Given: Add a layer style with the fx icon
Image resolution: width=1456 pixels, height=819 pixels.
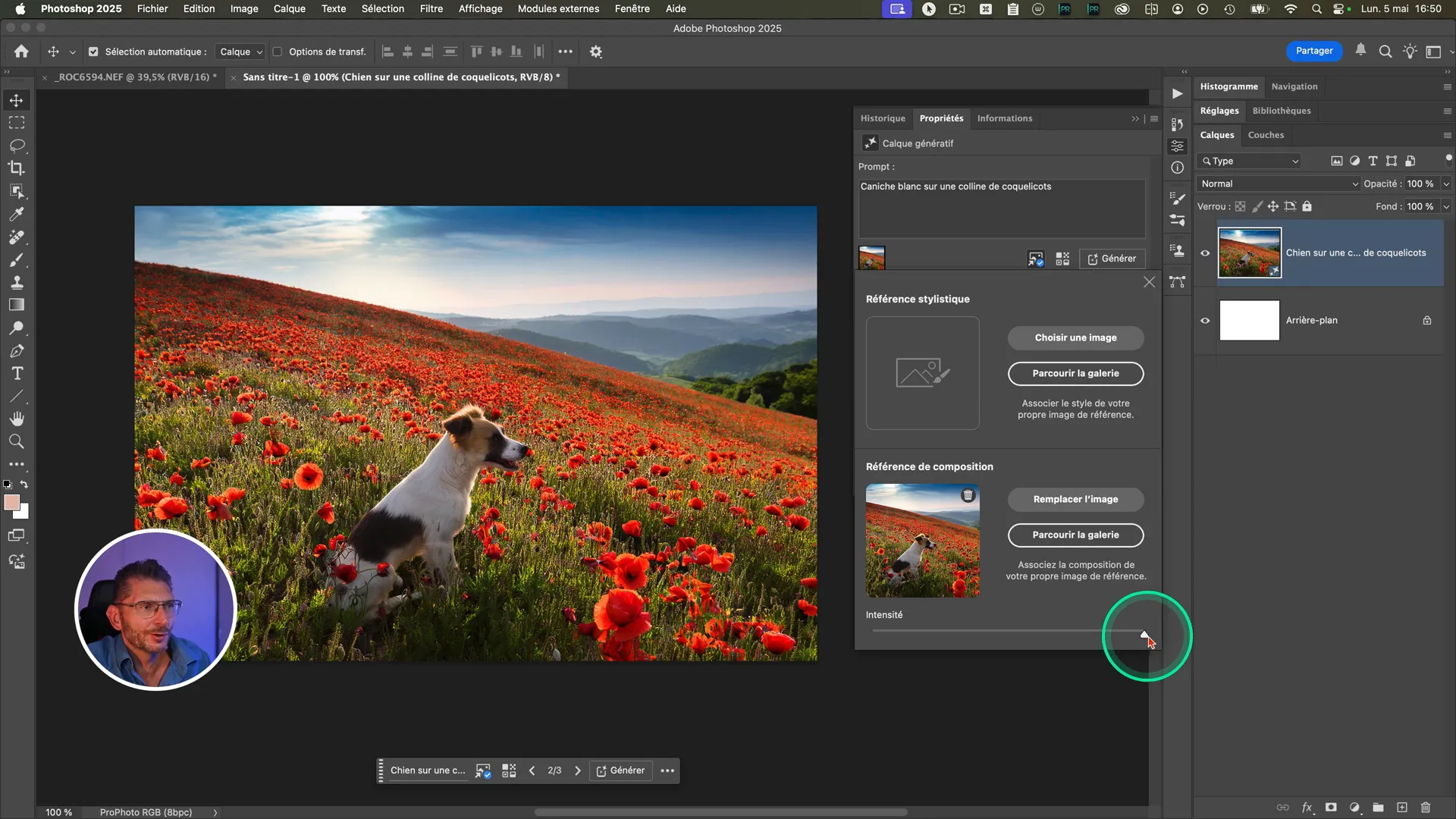Looking at the screenshot, I should tap(1307, 808).
